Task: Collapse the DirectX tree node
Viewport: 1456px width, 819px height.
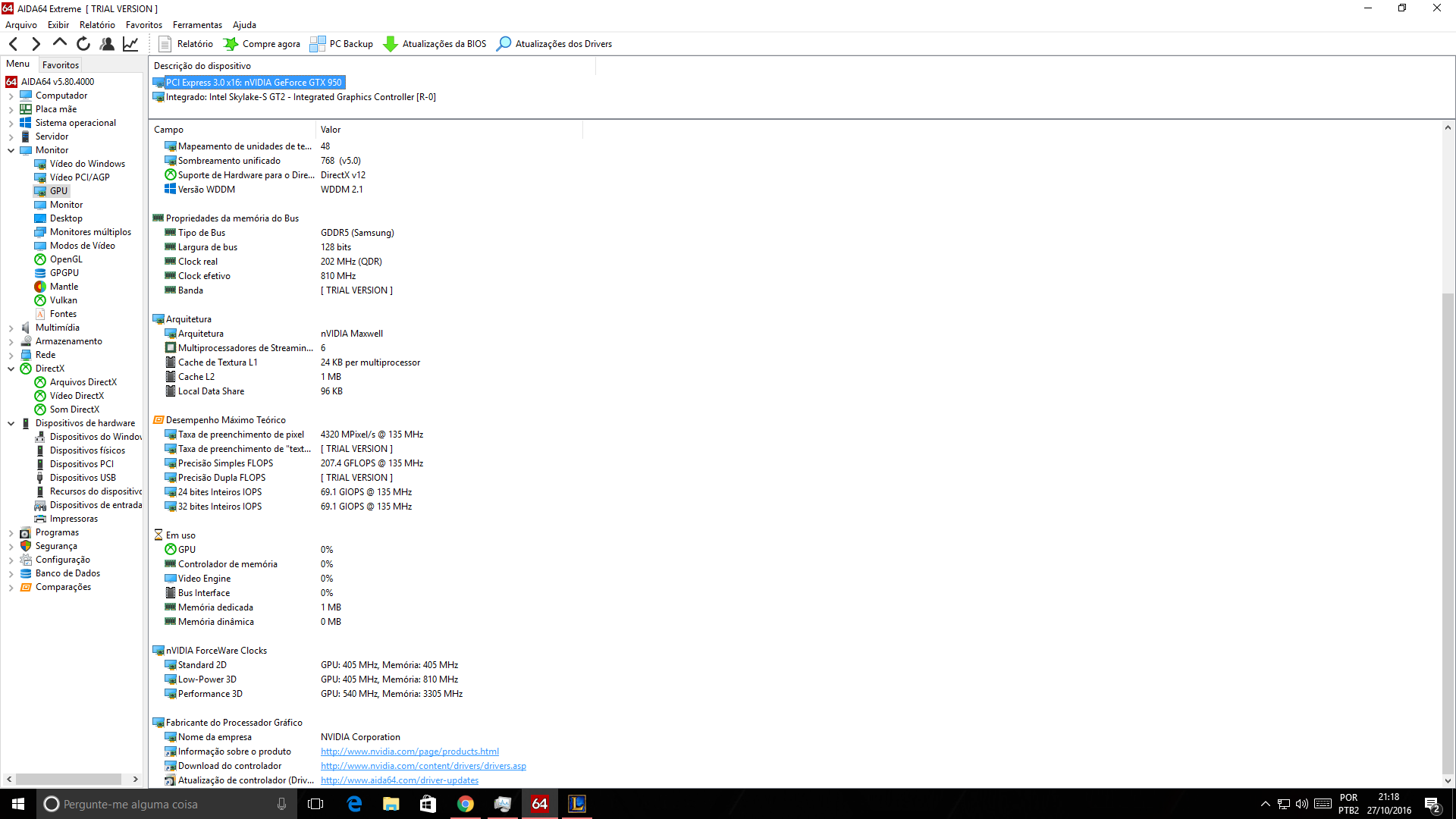Action: 11,369
